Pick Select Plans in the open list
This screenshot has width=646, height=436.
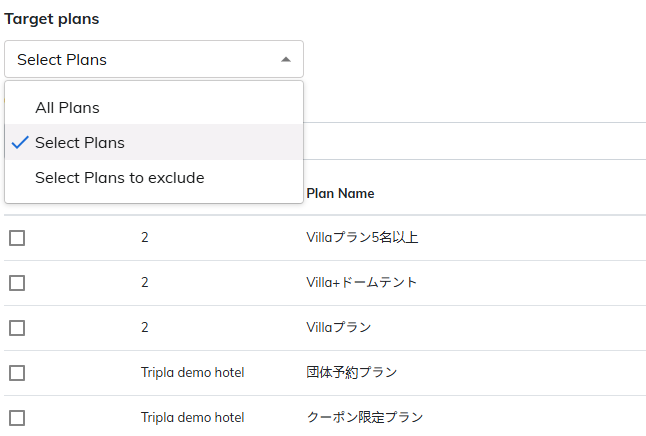coord(80,142)
